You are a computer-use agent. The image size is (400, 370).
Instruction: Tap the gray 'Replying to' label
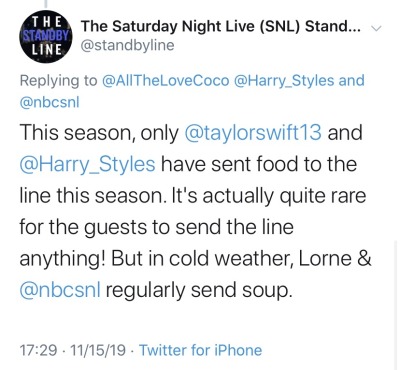(59, 81)
